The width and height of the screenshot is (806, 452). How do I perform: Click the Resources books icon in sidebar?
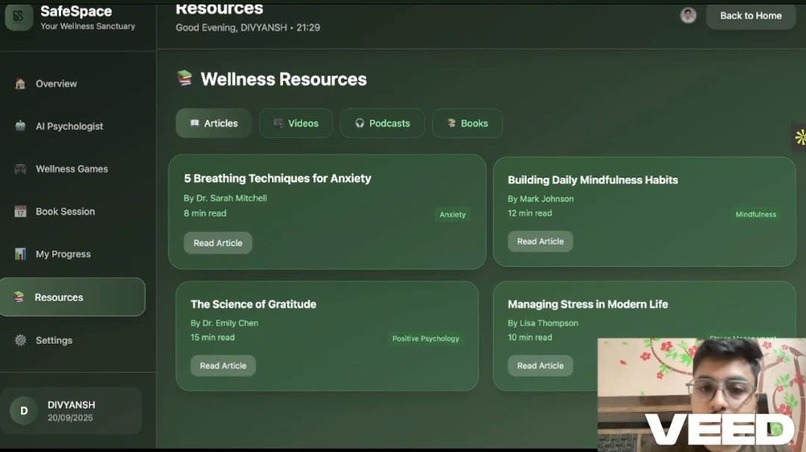coord(19,297)
